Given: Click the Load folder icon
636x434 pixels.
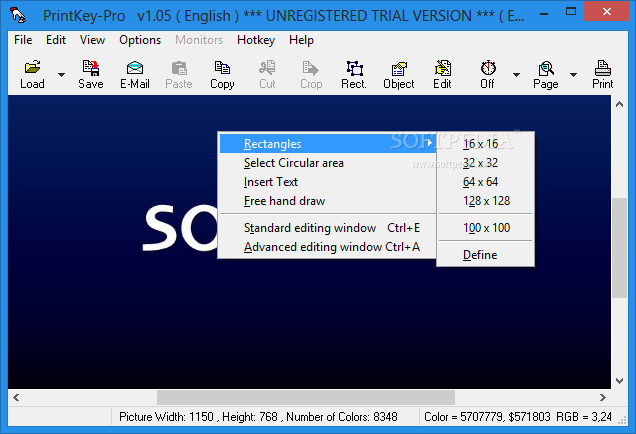Looking at the screenshot, I should (32, 67).
